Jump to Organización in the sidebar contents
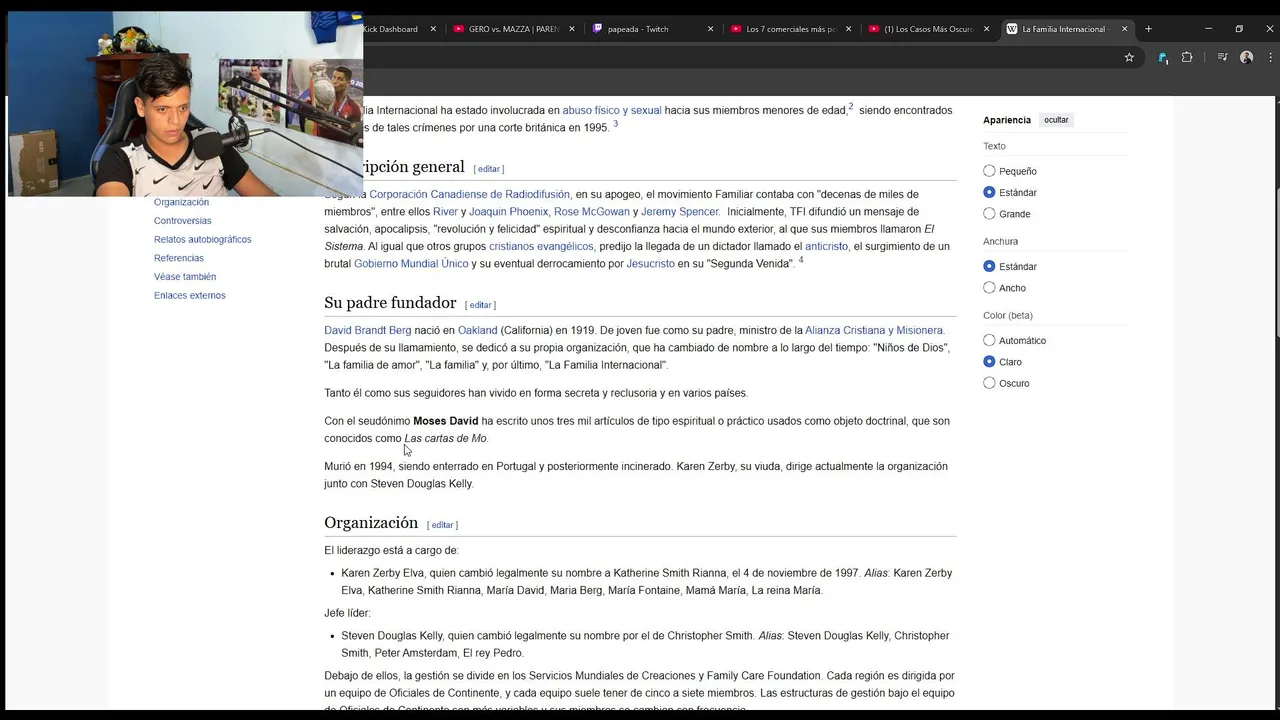 181,202
